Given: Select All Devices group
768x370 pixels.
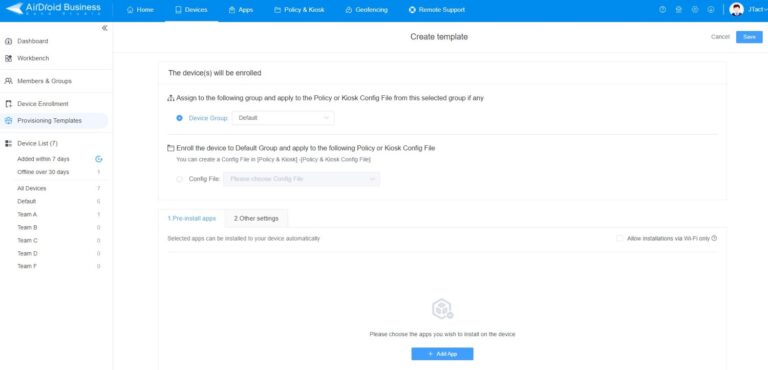Looking at the screenshot, I should (32, 189).
